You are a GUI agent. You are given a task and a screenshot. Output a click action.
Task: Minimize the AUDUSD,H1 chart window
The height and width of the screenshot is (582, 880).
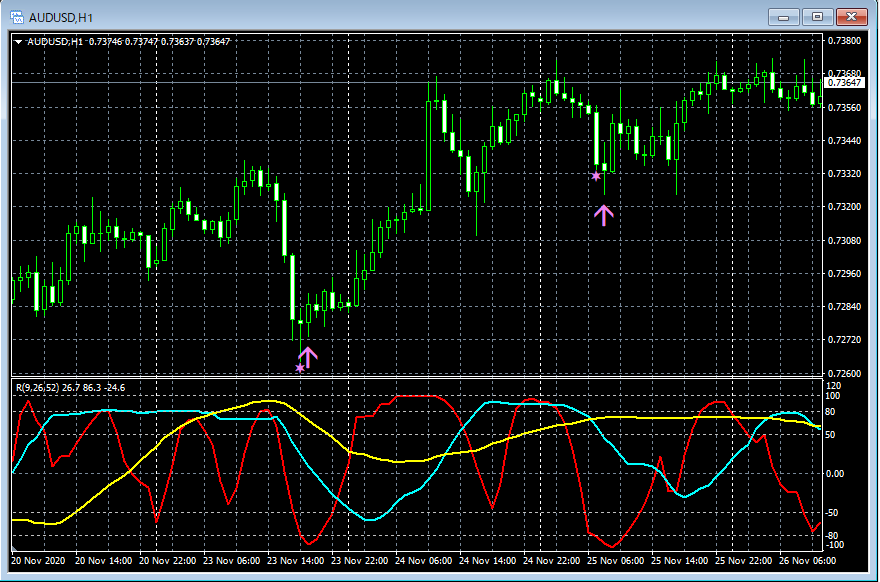(785, 16)
